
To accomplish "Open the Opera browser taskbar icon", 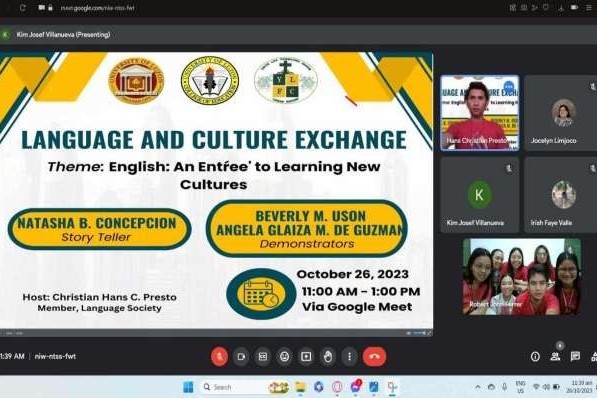I will 337,387.
